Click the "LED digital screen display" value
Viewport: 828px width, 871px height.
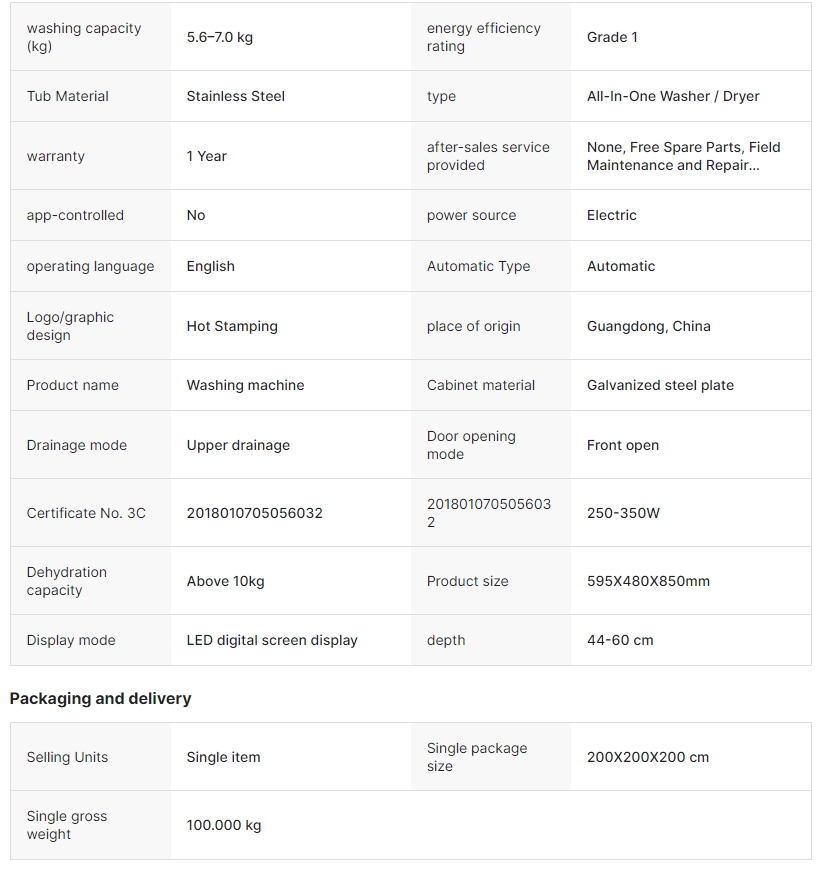pos(272,640)
